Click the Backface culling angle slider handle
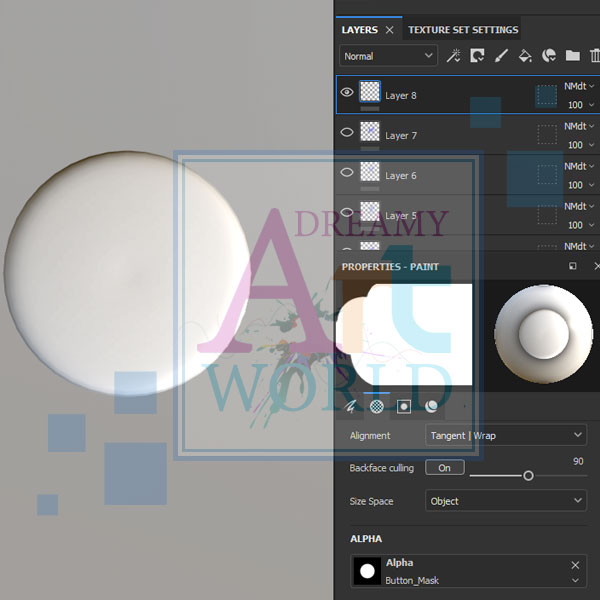The width and height of the screenshot is (600, 600). pyautogui.click(x=528, y=476)
